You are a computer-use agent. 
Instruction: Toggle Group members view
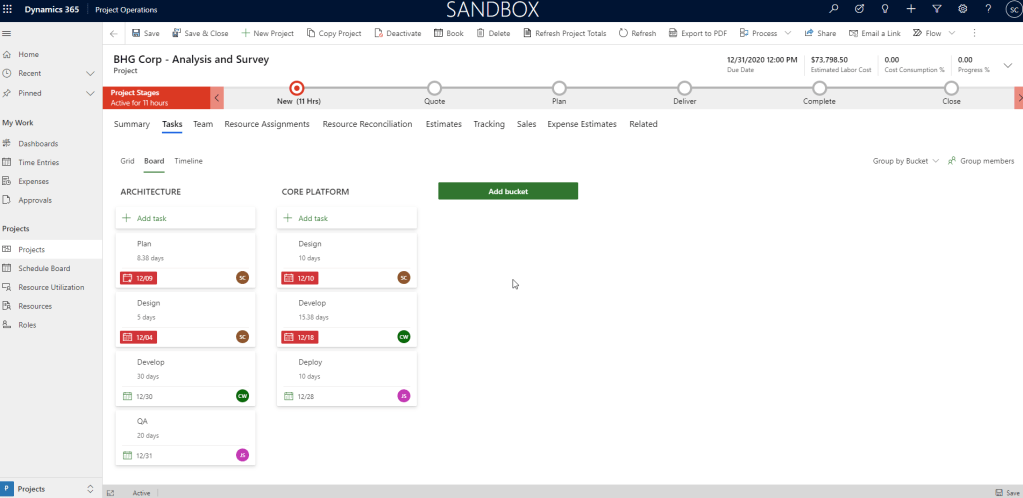(980, 161)
